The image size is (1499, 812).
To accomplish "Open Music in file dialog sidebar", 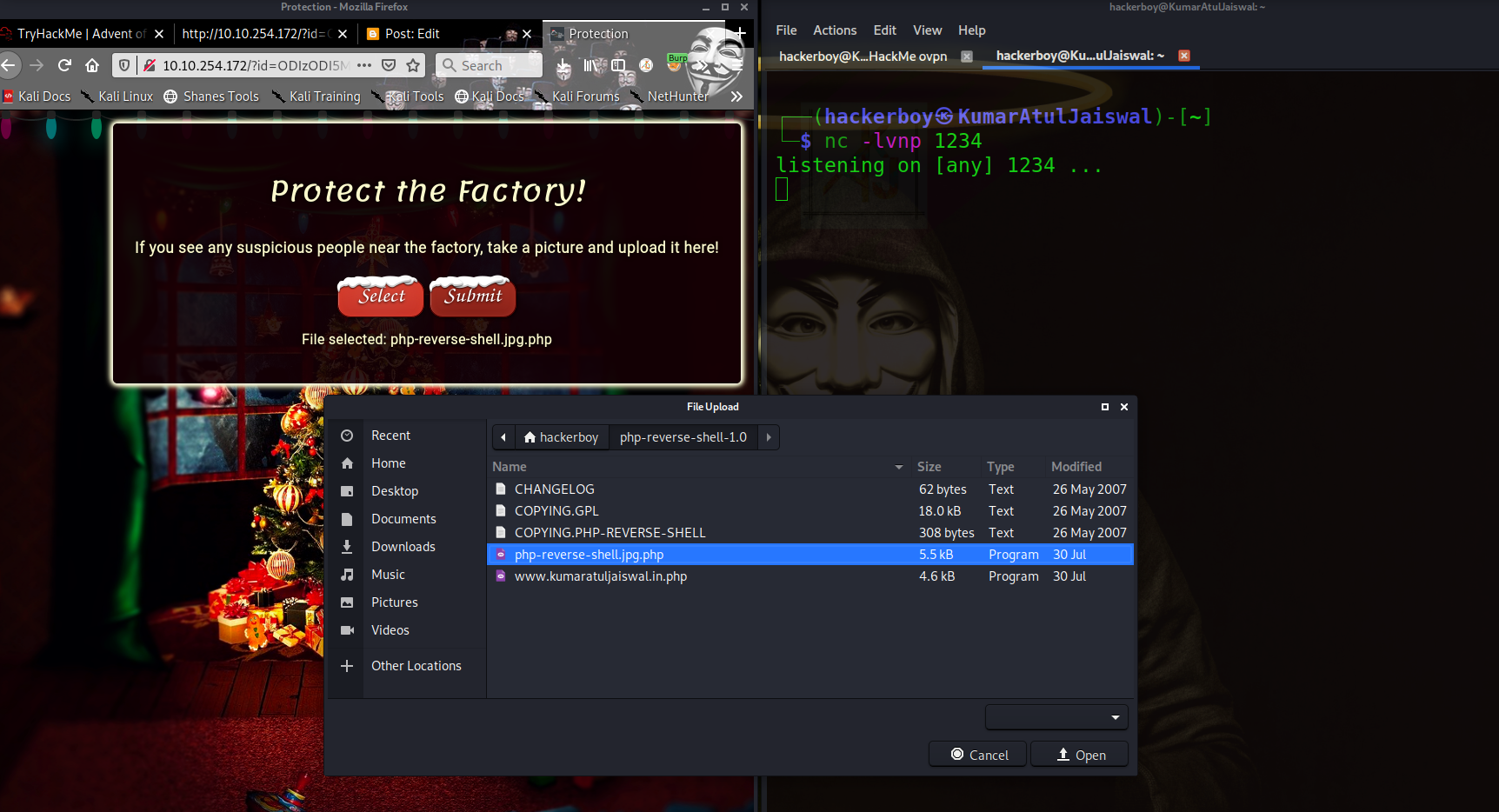I will pos(388,575).
